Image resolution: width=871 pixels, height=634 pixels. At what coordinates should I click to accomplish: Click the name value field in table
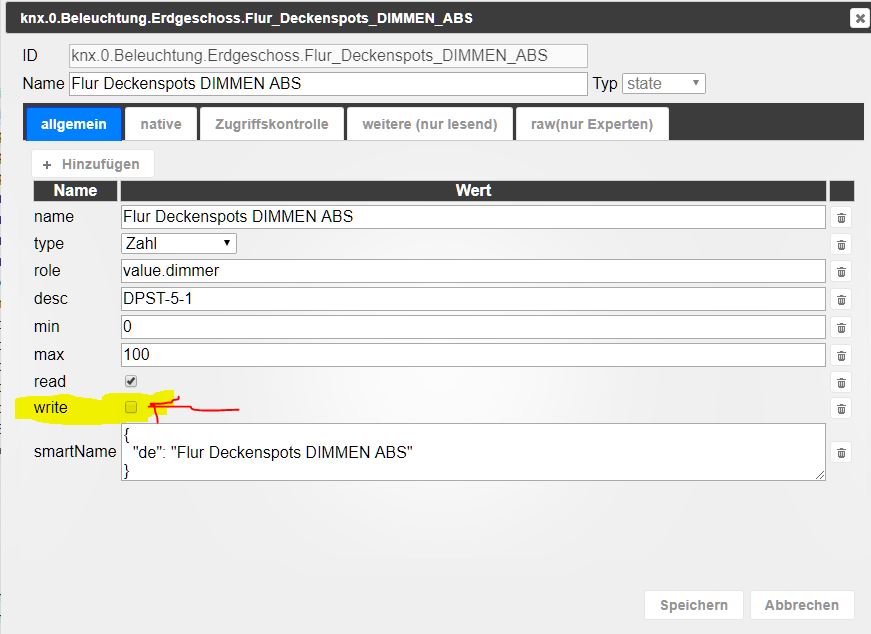pyautogui.click(x=473, y=217)
